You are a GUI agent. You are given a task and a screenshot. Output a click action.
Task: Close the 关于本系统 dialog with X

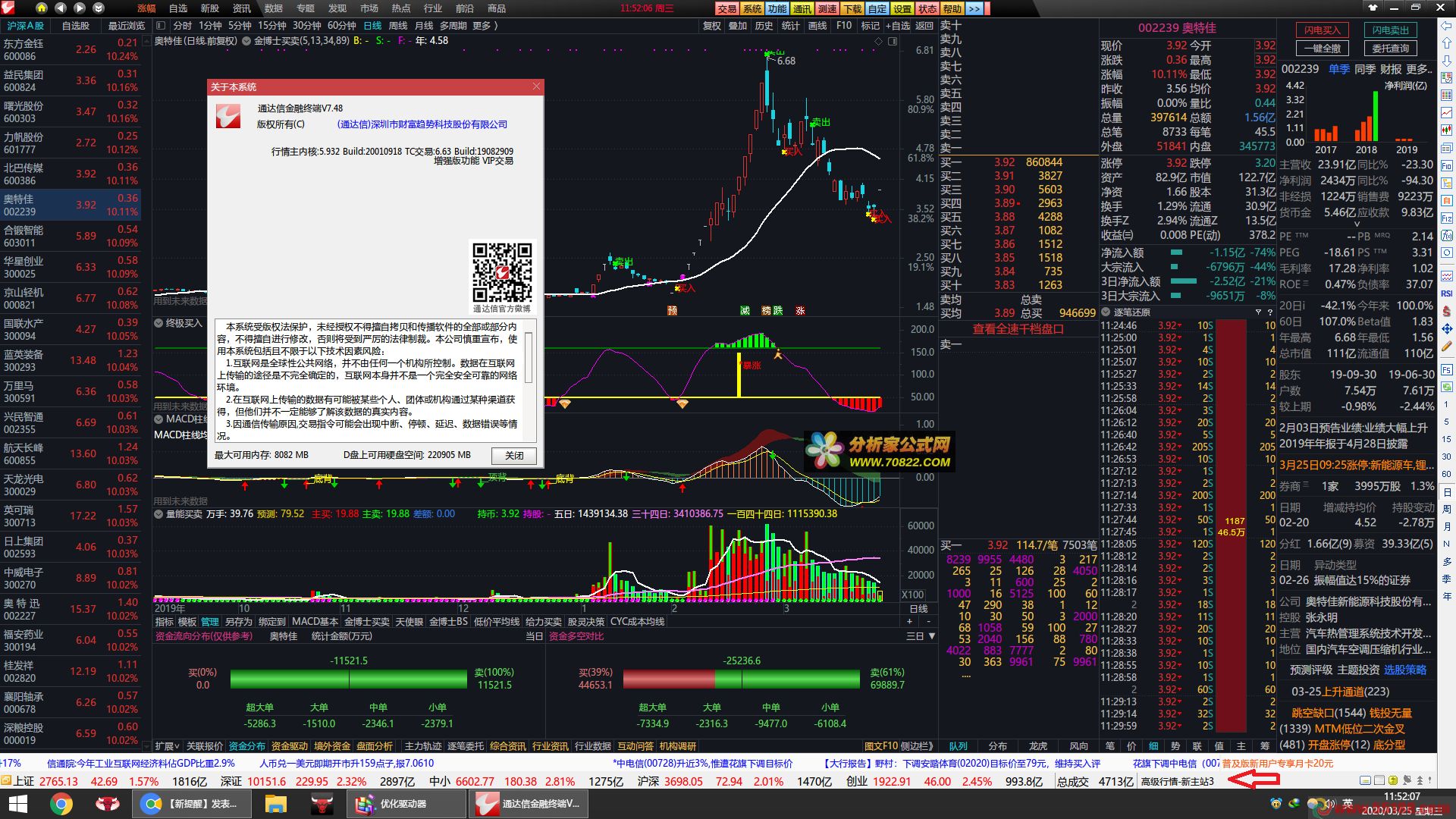point(536,86)
